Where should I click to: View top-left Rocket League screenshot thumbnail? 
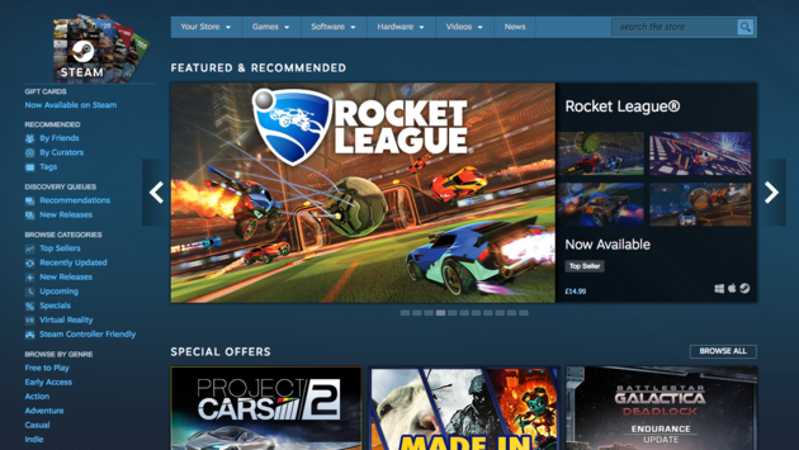(600, 153)
